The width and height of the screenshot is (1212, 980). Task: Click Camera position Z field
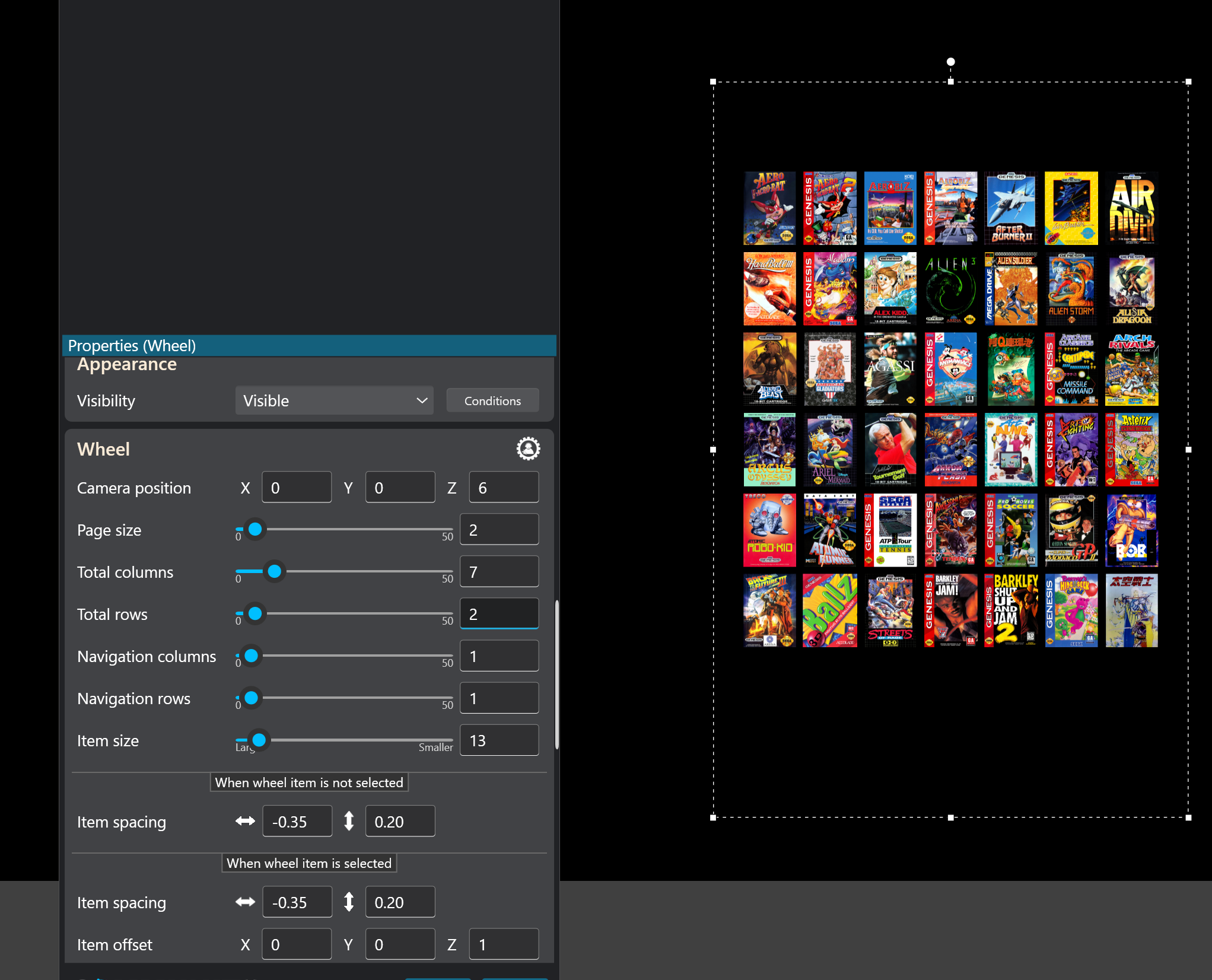[504, 488]
